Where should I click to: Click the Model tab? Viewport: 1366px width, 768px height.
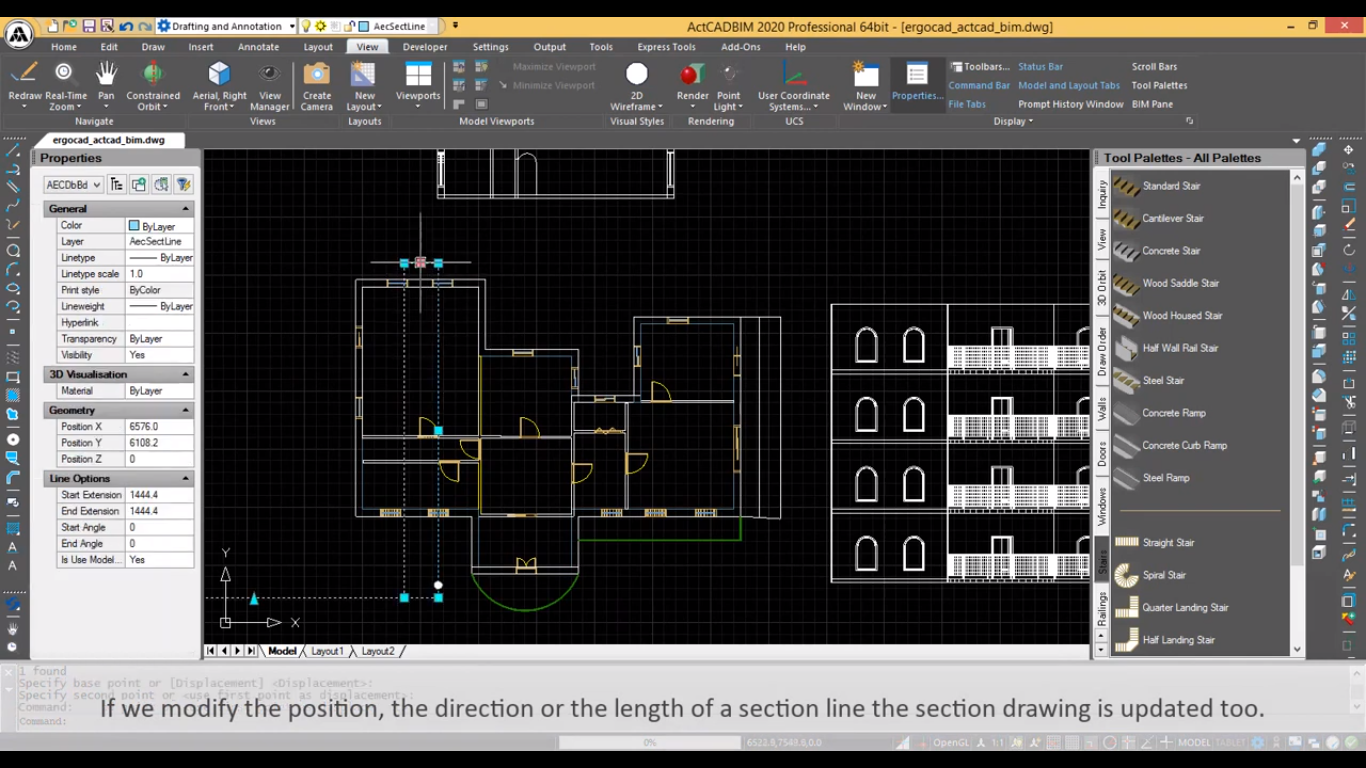(282, 651)
